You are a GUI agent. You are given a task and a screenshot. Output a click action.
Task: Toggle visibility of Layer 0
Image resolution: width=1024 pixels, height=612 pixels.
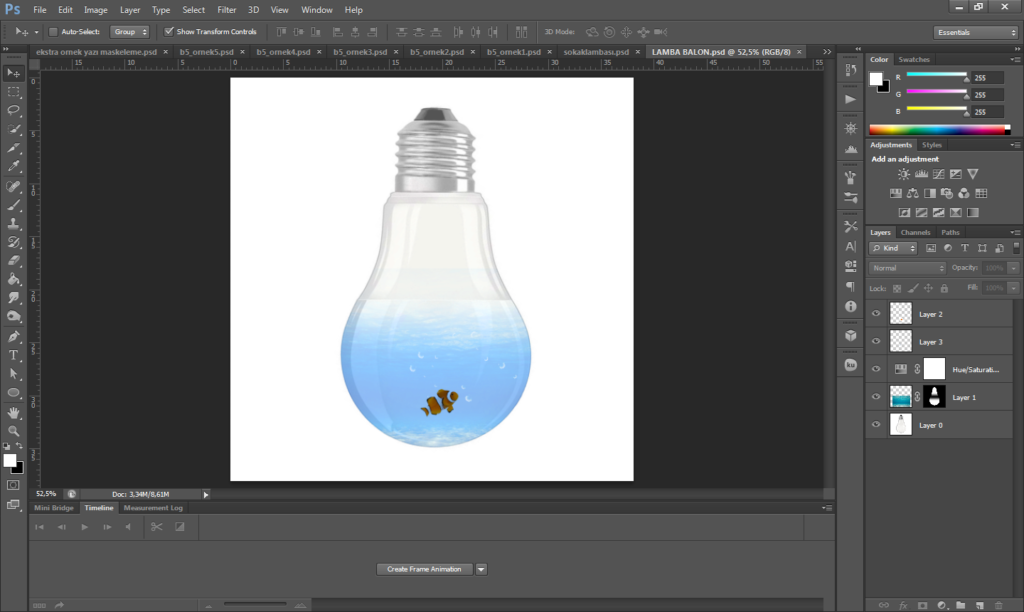[x=877, y=425]
